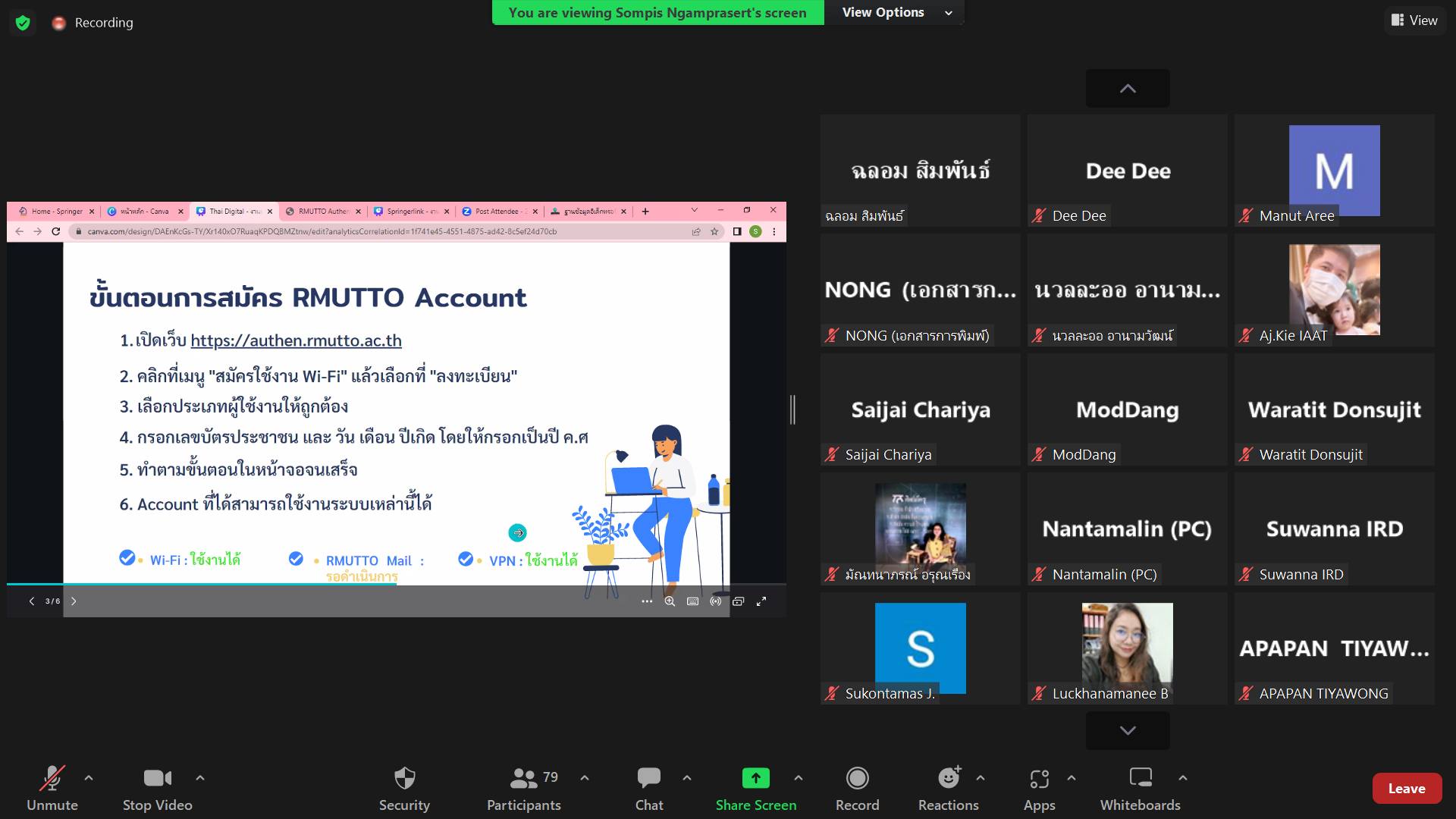This screenshot has width=1456, height=819.
Task: Open the green browser profile avatar
Action: [755, 231]
